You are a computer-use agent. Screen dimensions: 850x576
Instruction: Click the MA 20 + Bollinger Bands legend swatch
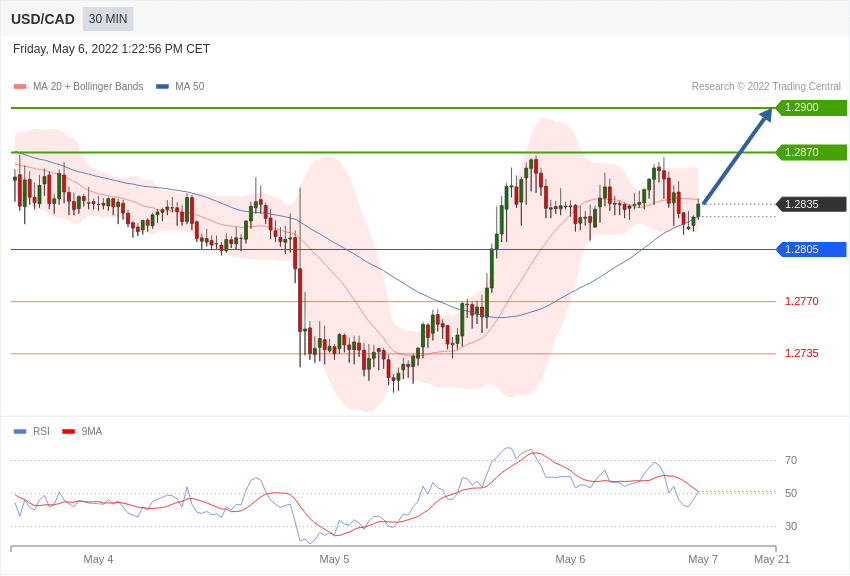20,86
